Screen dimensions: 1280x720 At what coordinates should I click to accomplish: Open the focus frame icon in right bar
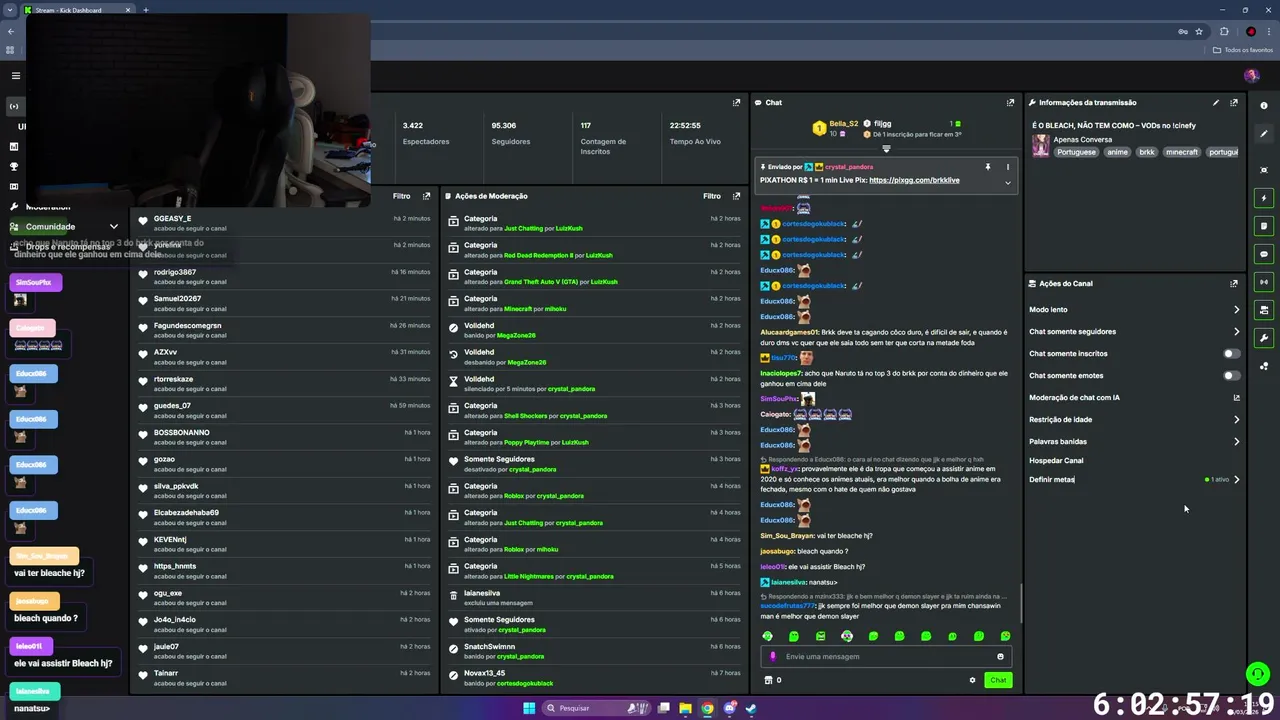click(x=1264, y=170)
